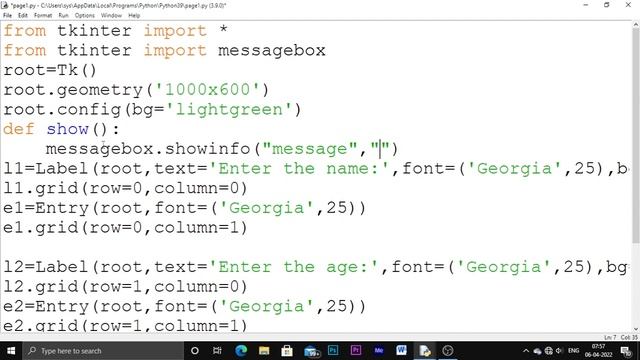640x360 pixels.
Task: Open the OBS Studio taskbar icon
Action: point(448,351)
